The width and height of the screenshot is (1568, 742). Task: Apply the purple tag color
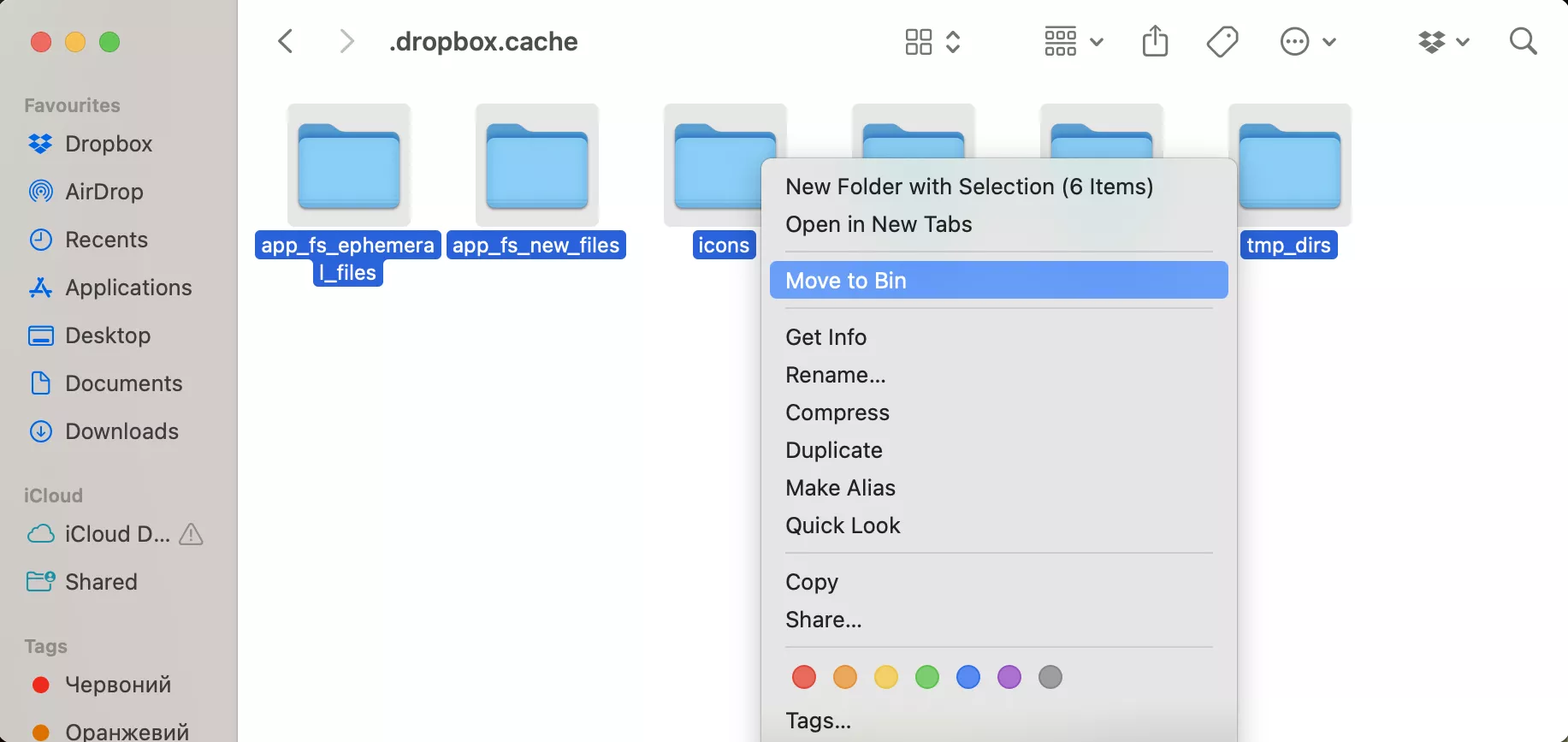click(x=1009, y=677)
